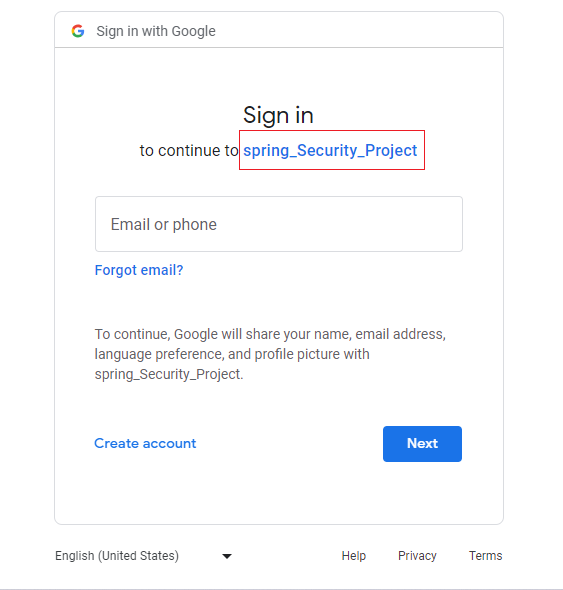Click the 'to continue to' text
The width and height of the screenshot is (563, 590).
click(x=189, y=151)
